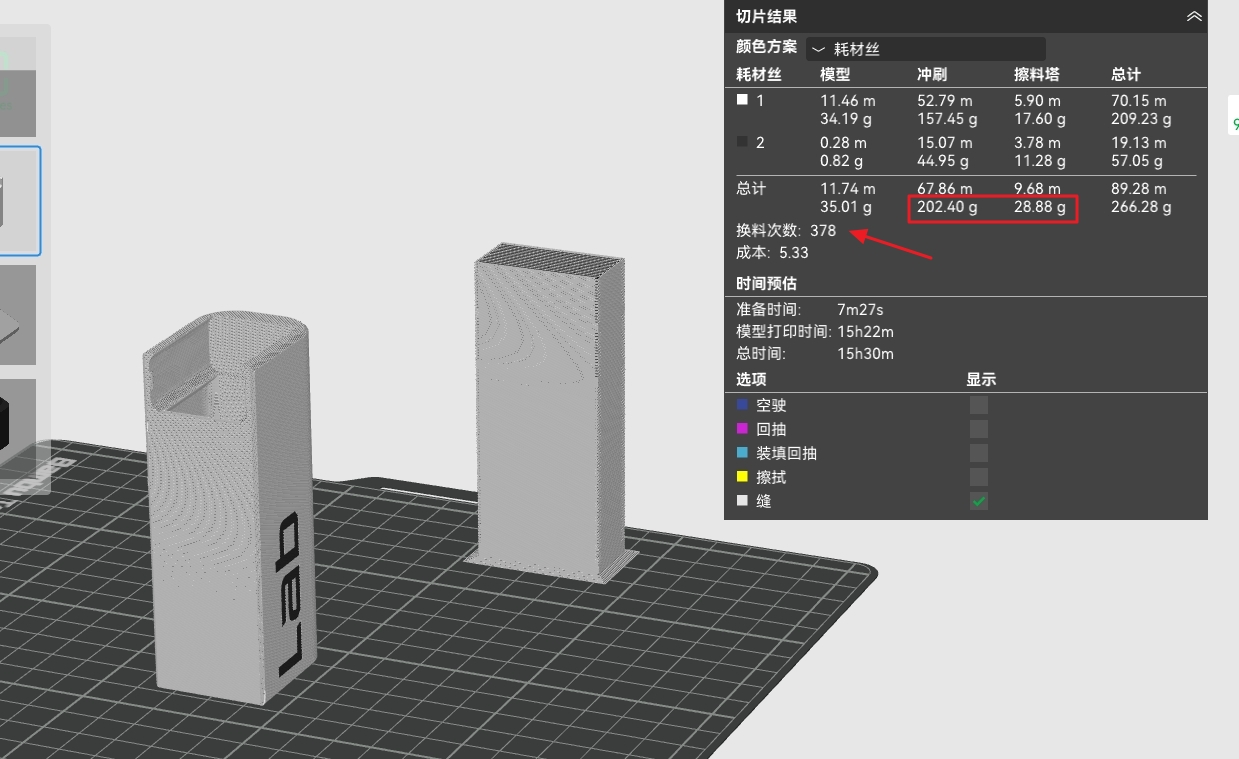Click the filament 1 model length '11.46 m'
Image resolution: width=1239 pixels, height=759 pixels.
point(848,101)
